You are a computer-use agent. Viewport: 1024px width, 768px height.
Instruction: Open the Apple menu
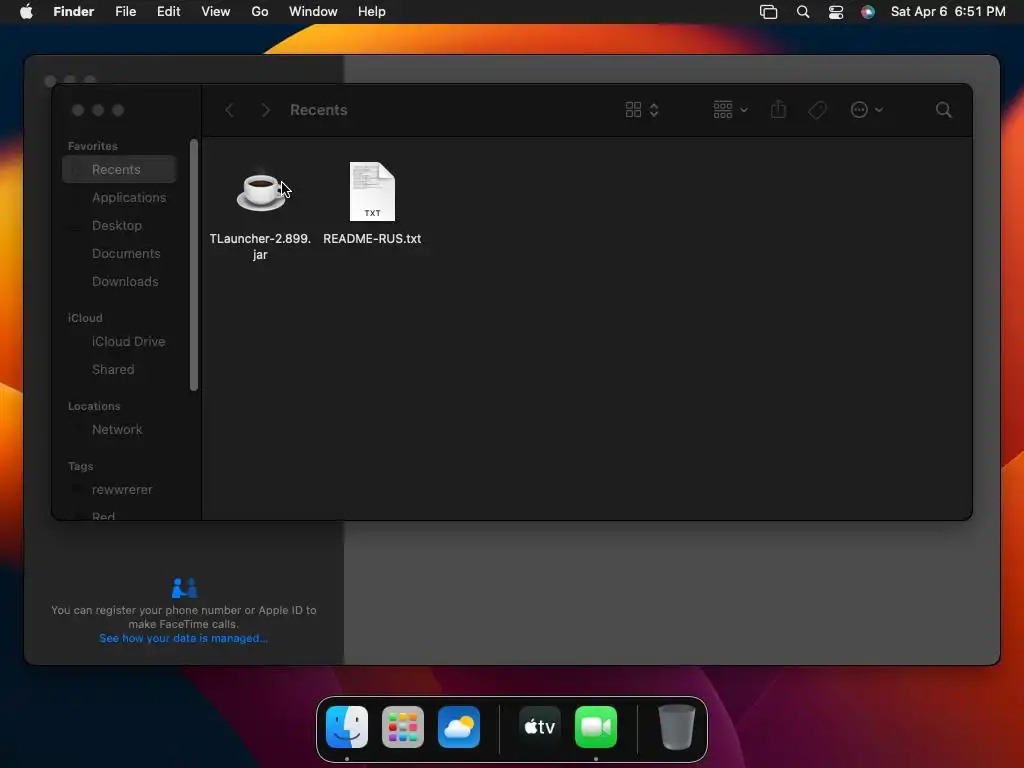coord(26,12)
